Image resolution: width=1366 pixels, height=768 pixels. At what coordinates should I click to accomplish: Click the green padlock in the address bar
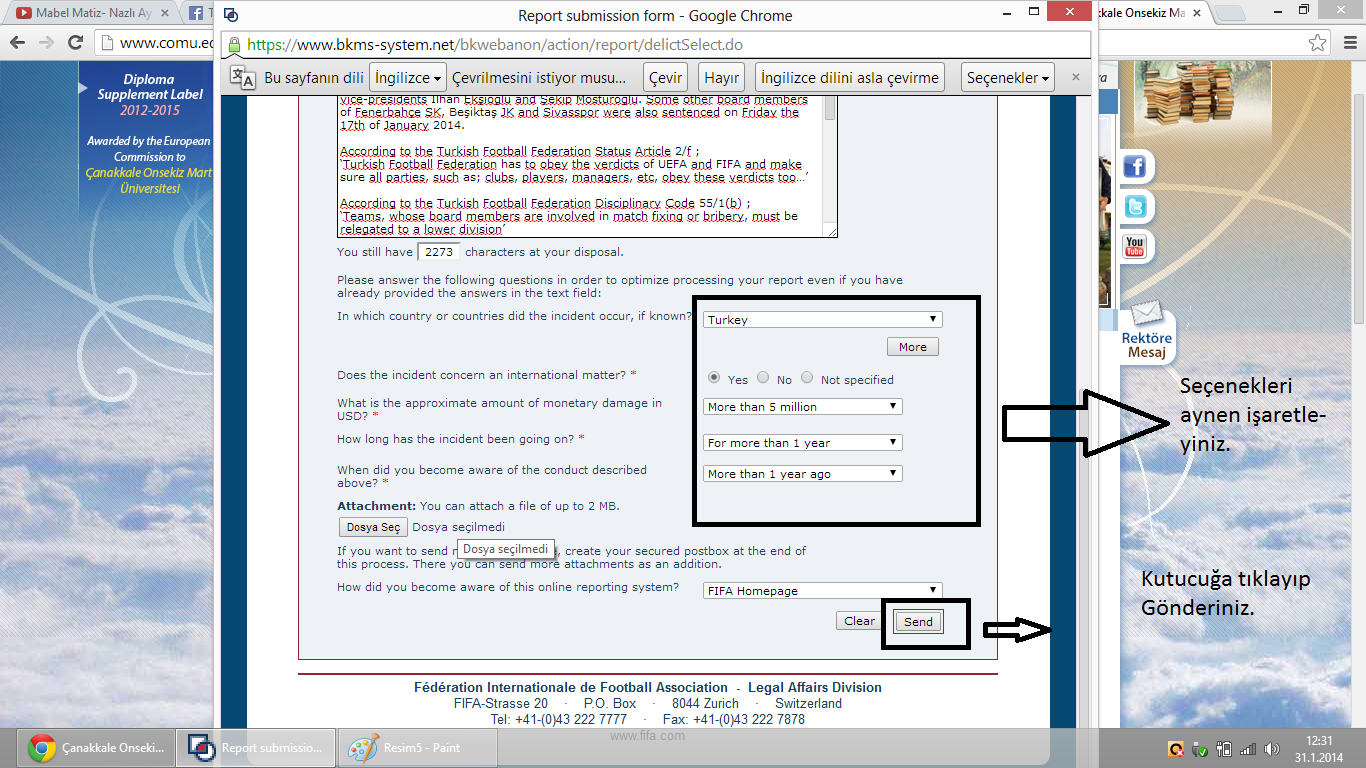[234, 45]
